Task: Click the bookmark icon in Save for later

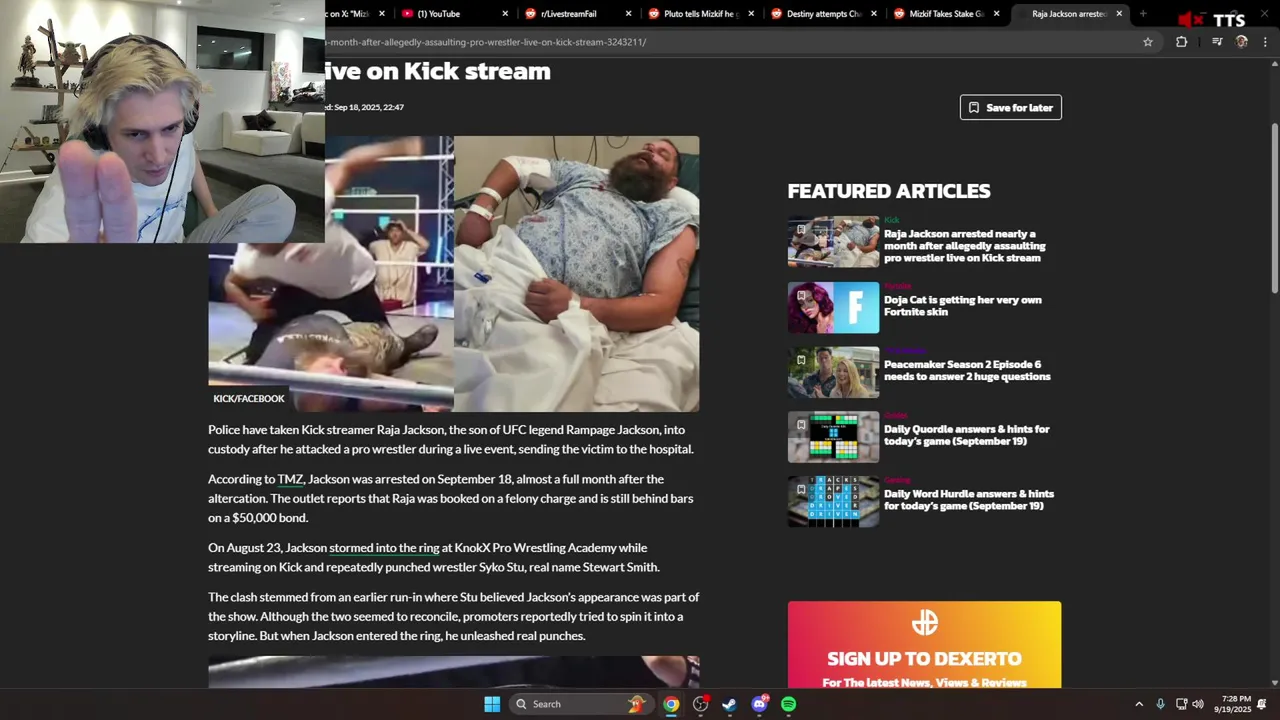Action: click(x=974, y=107)
